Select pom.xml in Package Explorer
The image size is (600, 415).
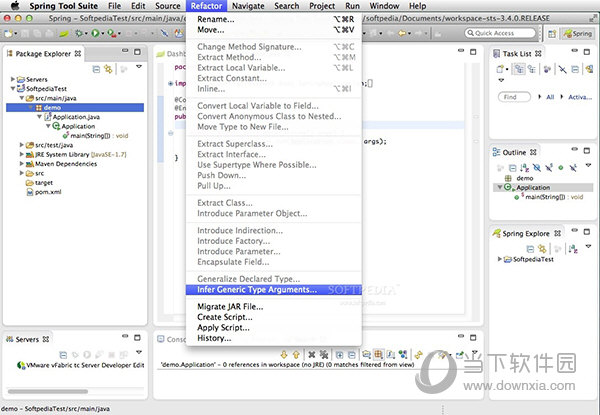point(49,192)
